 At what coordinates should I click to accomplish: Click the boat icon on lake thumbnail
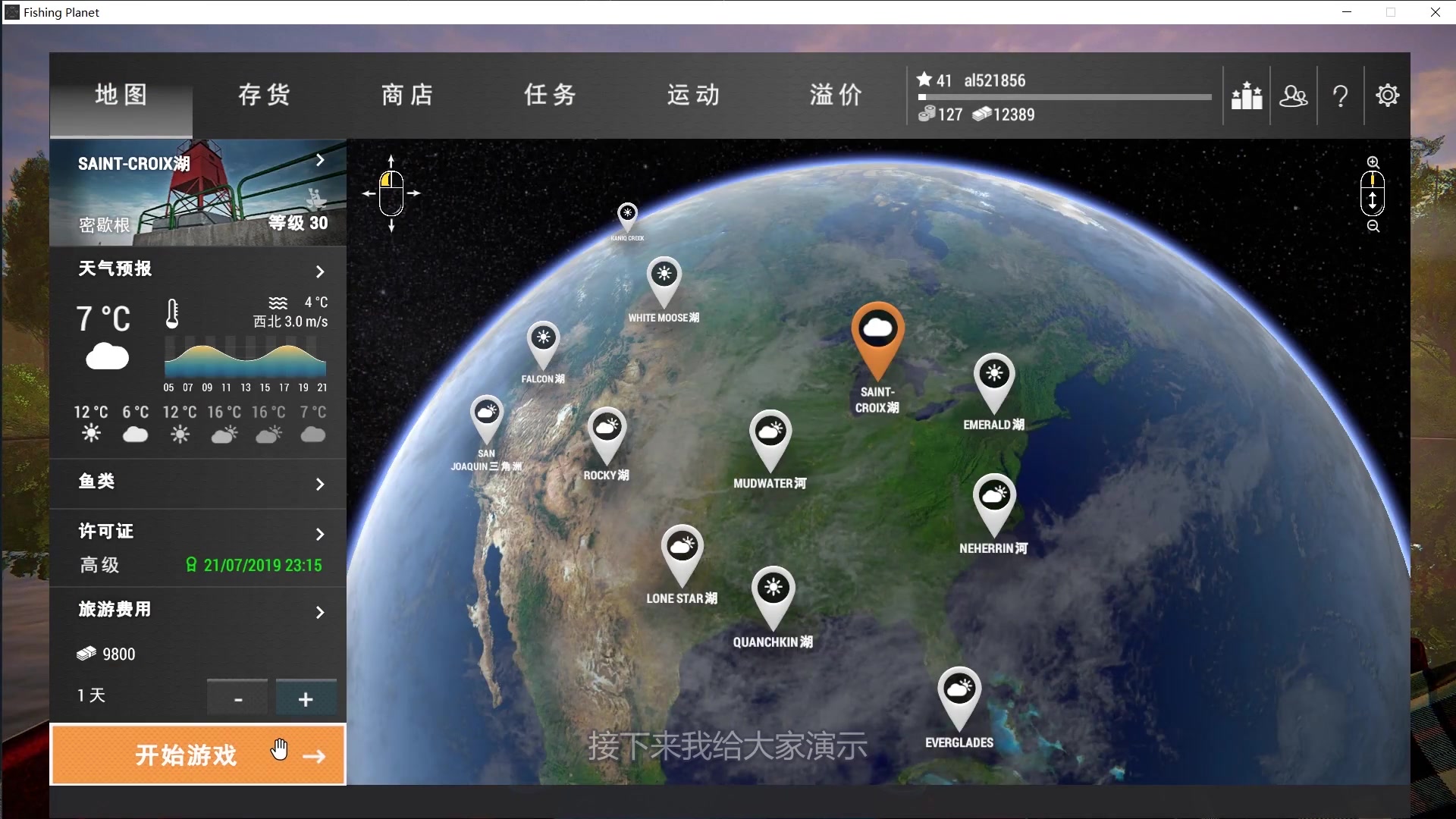click(x=315, y=199)
